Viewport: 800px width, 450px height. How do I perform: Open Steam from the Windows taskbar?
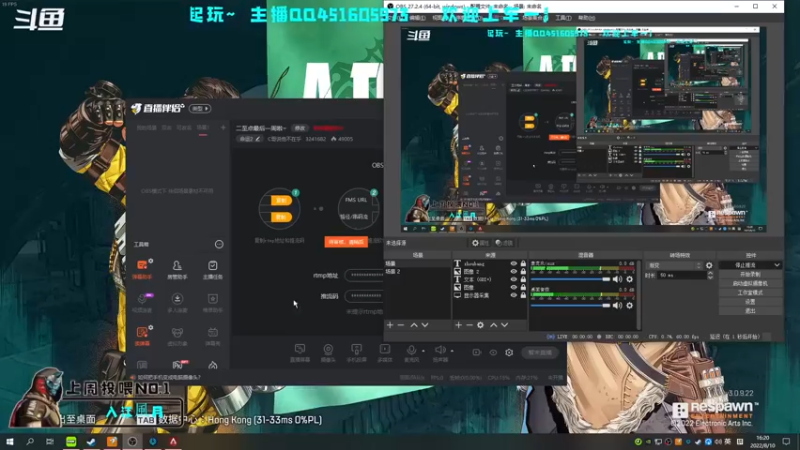tap(91, 441)
